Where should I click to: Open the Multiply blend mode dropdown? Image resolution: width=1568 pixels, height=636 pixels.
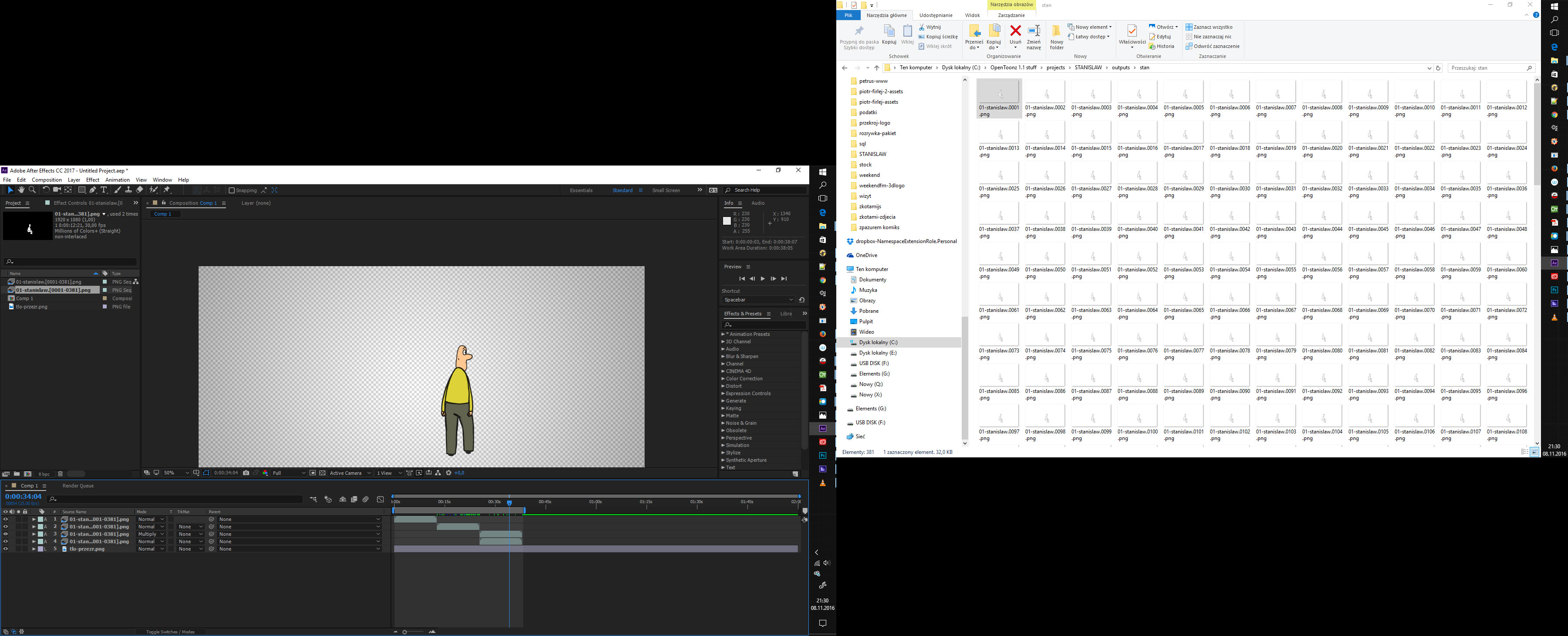point(151,535)
